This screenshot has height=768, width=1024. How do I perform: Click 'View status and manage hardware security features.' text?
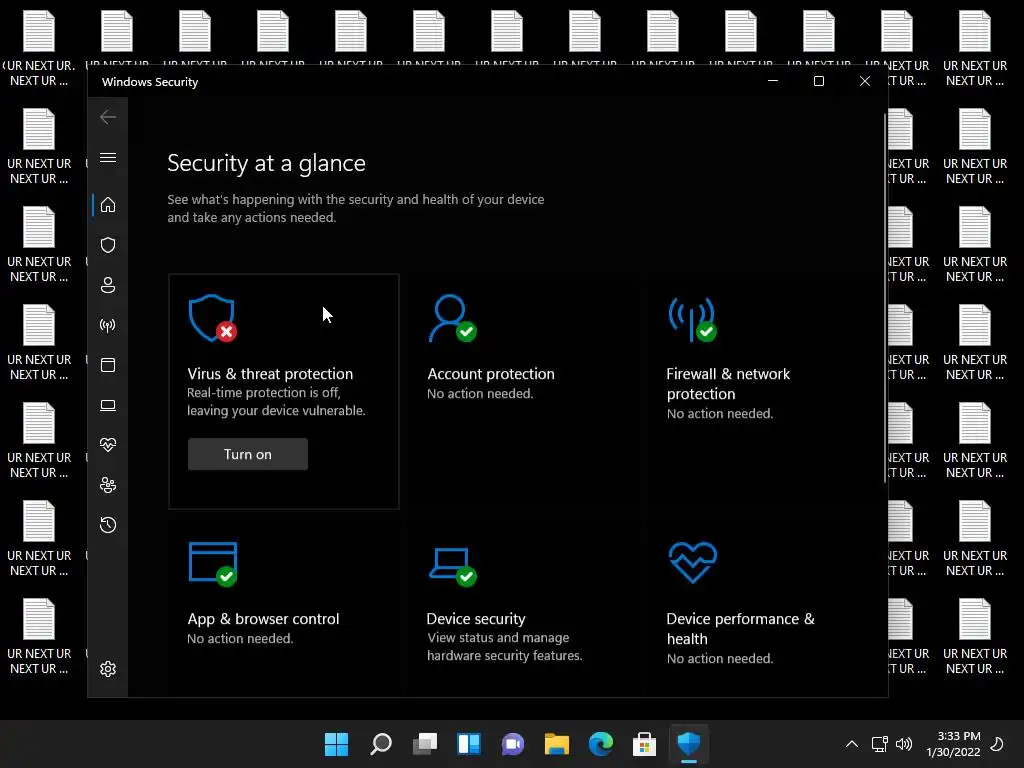pyautogui.click(x=505, y=647)
